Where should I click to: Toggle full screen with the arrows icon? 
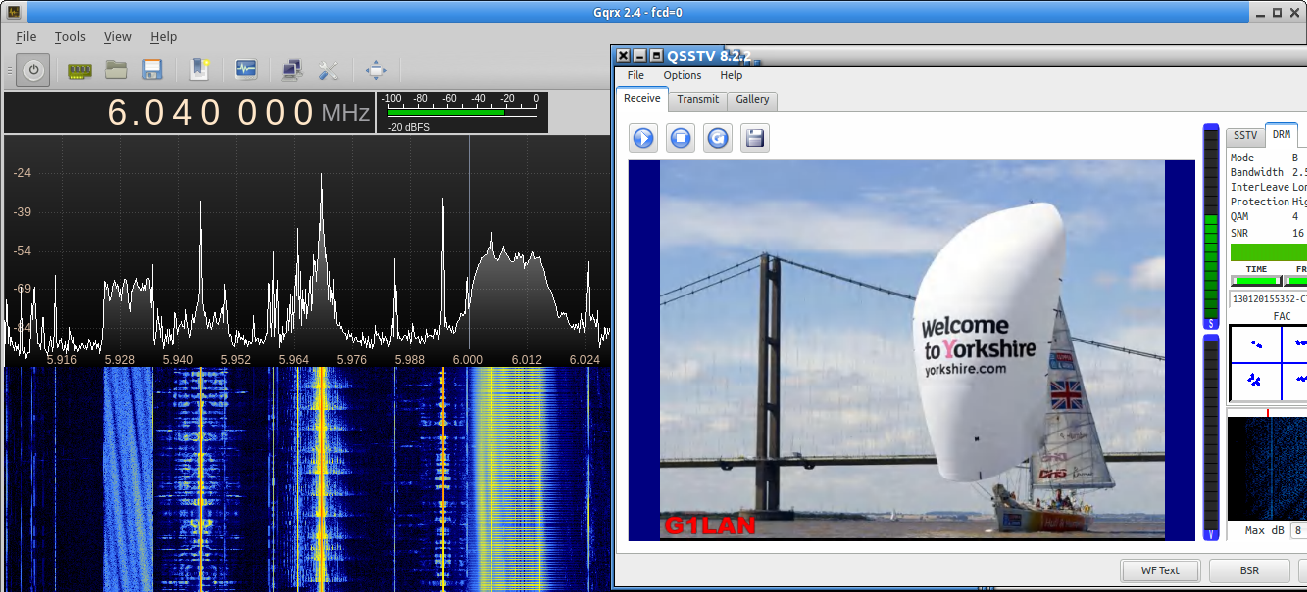(376, 70)
